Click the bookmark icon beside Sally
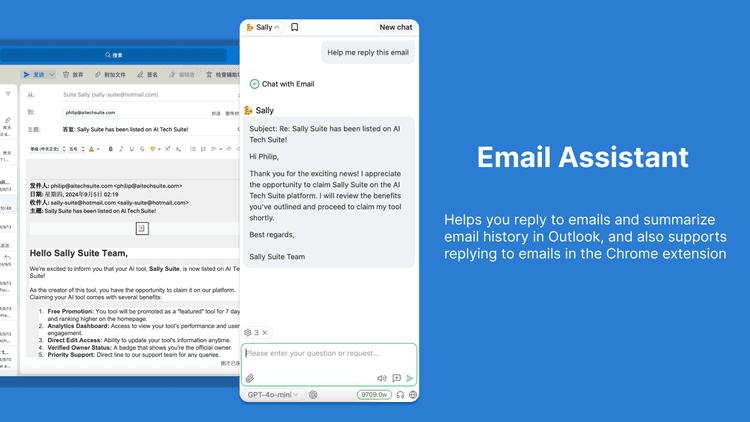Screen dimensions: 750x422 [x=294, y=28]
